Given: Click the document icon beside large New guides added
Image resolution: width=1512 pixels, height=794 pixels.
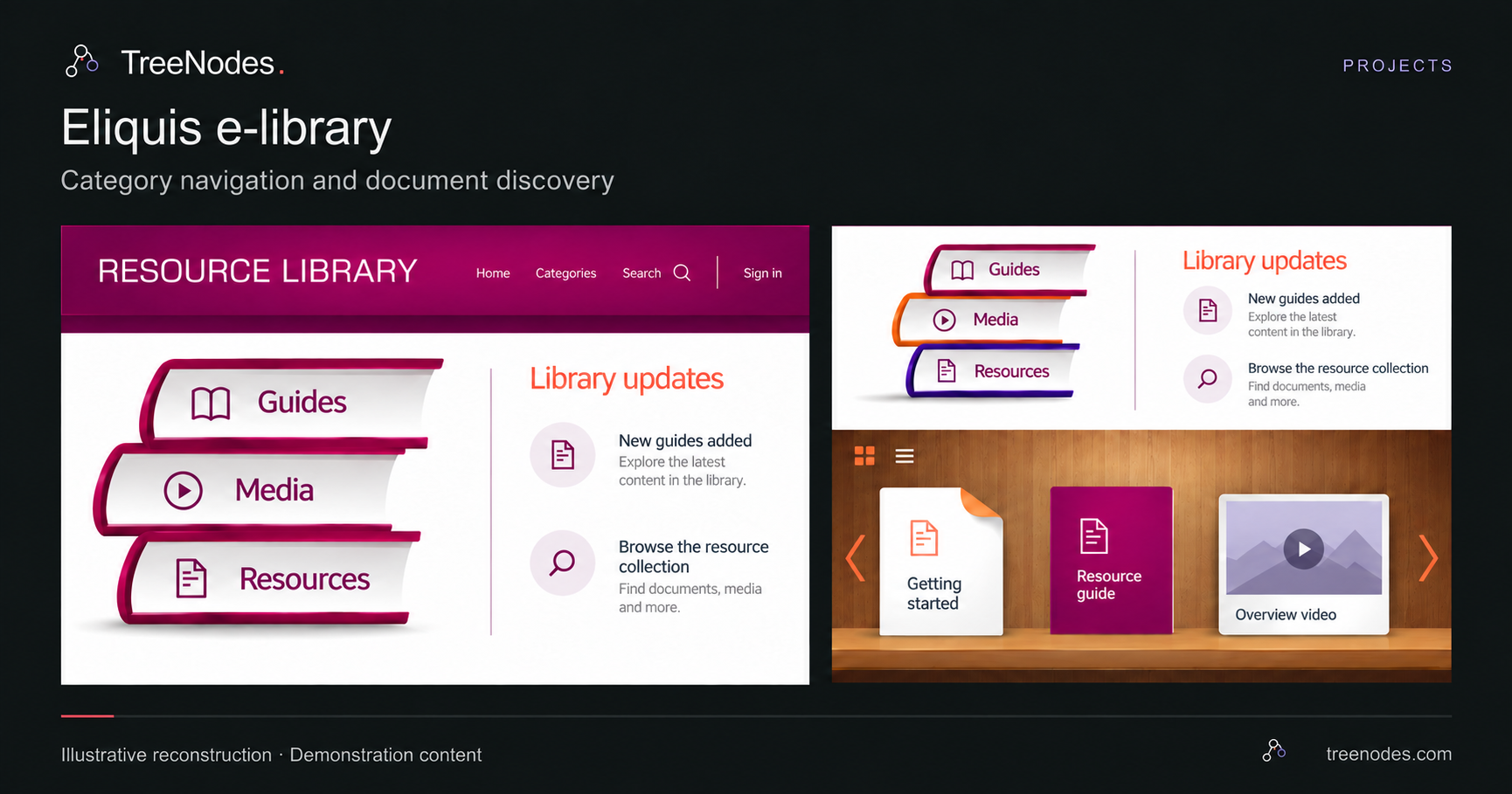Looking at the screenshot, I should (x=563, y=455).
